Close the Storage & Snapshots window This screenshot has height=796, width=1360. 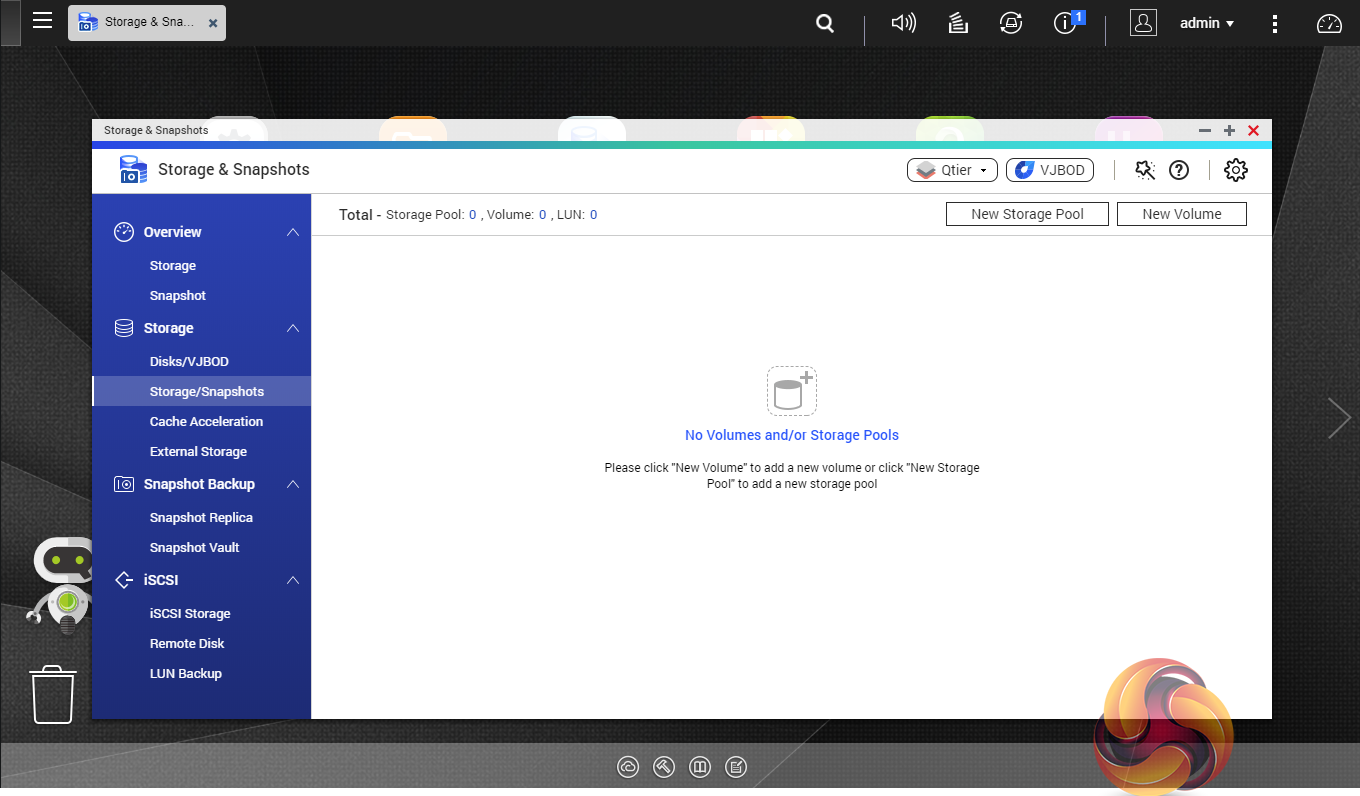coord(1253,131)
